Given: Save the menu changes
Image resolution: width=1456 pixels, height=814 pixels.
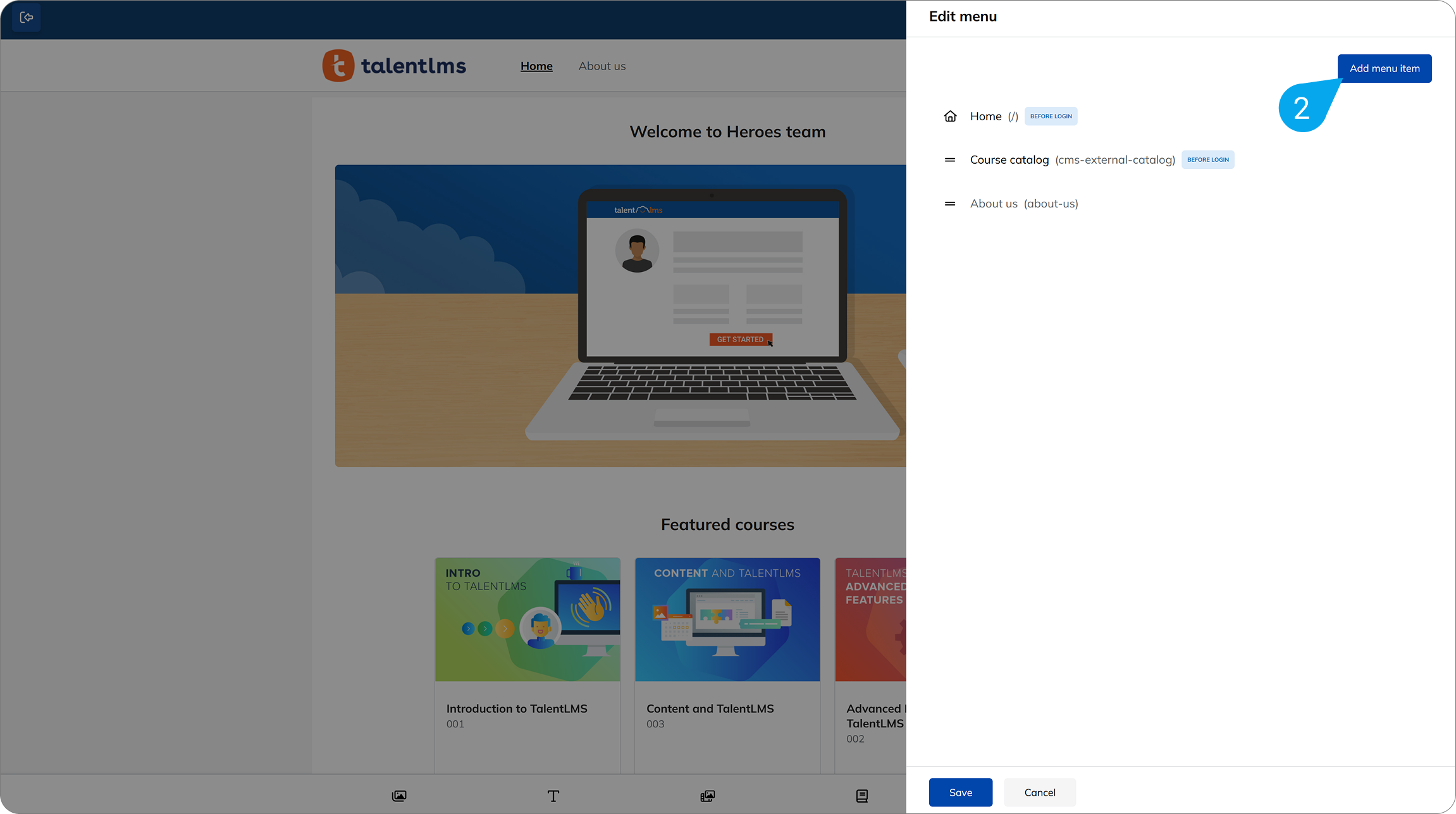Looking at the screenshot, I should coord(960,792).
